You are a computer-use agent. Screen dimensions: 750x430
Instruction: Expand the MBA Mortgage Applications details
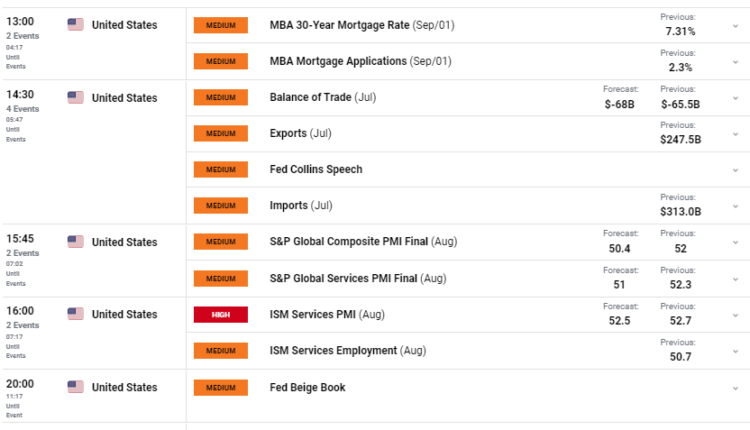tap(735, 61)
